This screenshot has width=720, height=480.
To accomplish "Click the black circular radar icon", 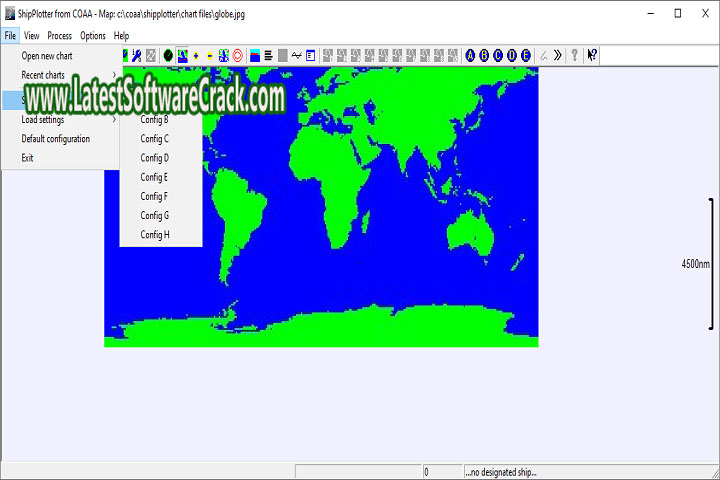I will point(168,56).
